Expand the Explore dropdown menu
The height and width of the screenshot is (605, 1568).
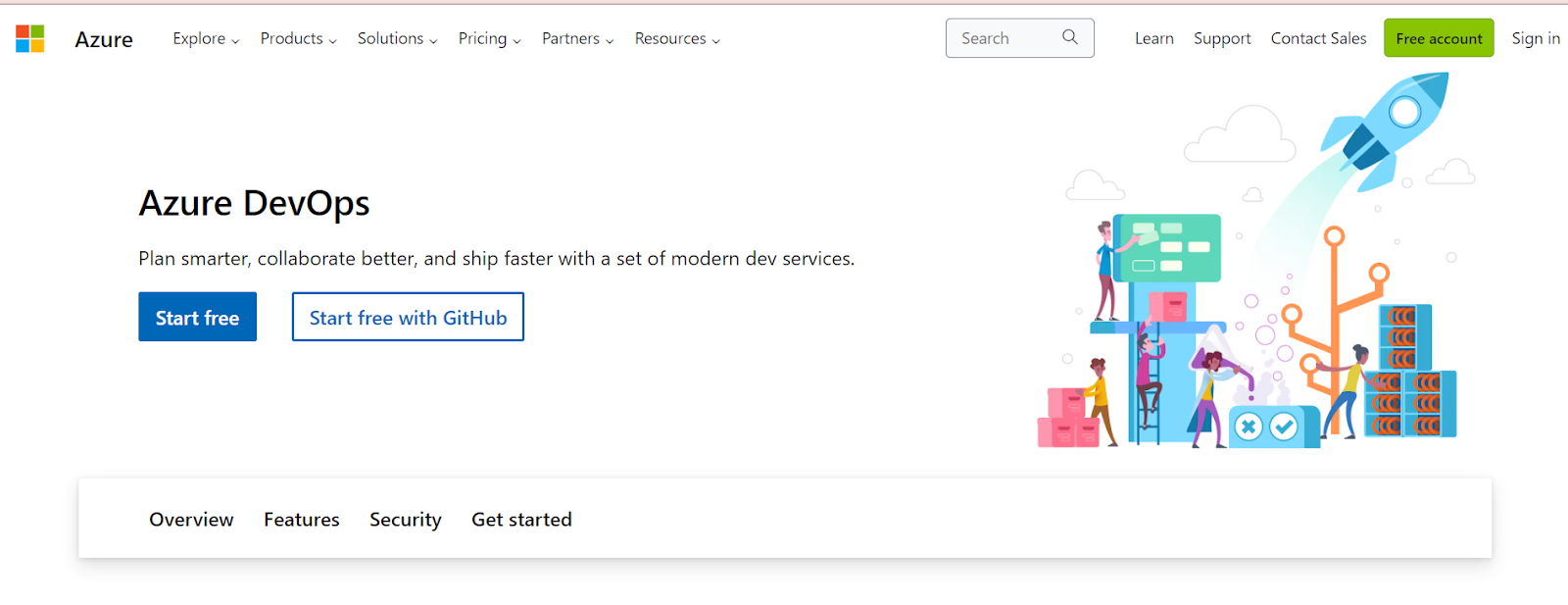click(206, 39)
